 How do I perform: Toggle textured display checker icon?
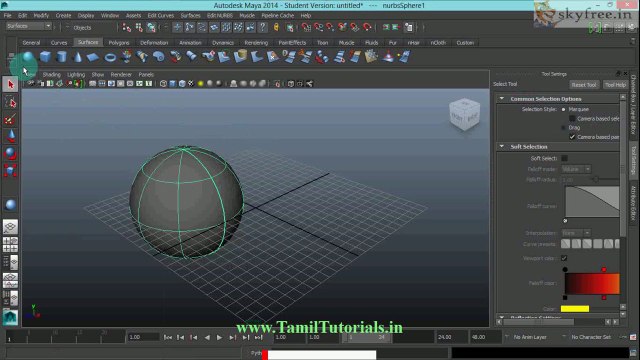tap(191, 84)
